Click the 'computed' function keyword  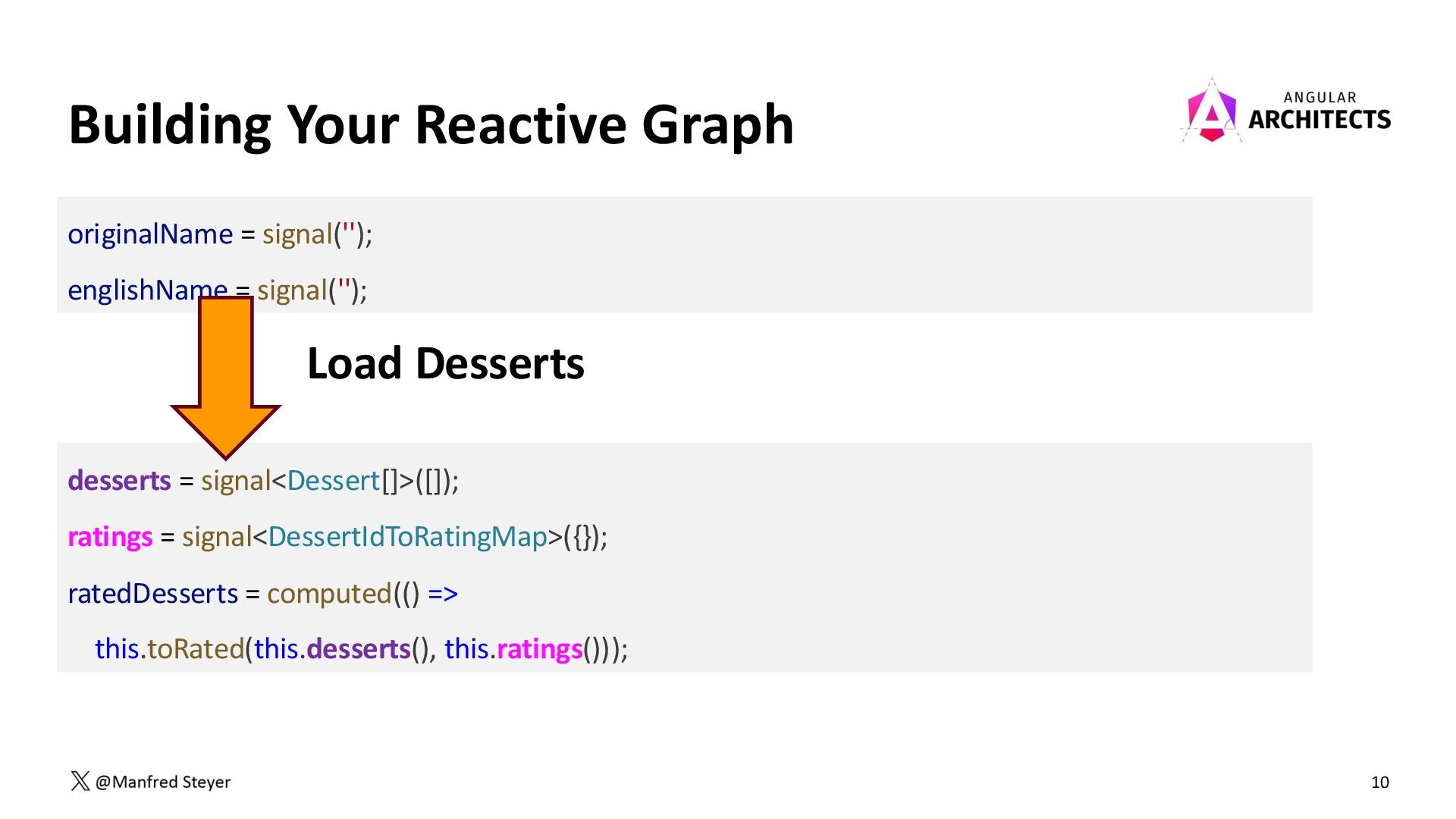329,593
